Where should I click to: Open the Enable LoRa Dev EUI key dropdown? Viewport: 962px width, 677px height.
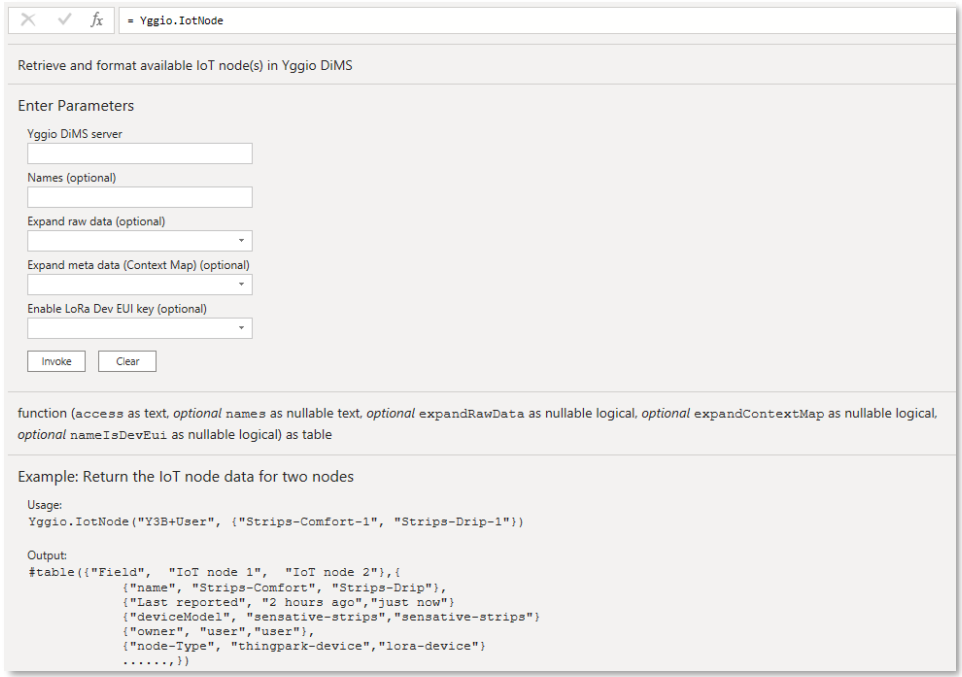click(140, 328)
